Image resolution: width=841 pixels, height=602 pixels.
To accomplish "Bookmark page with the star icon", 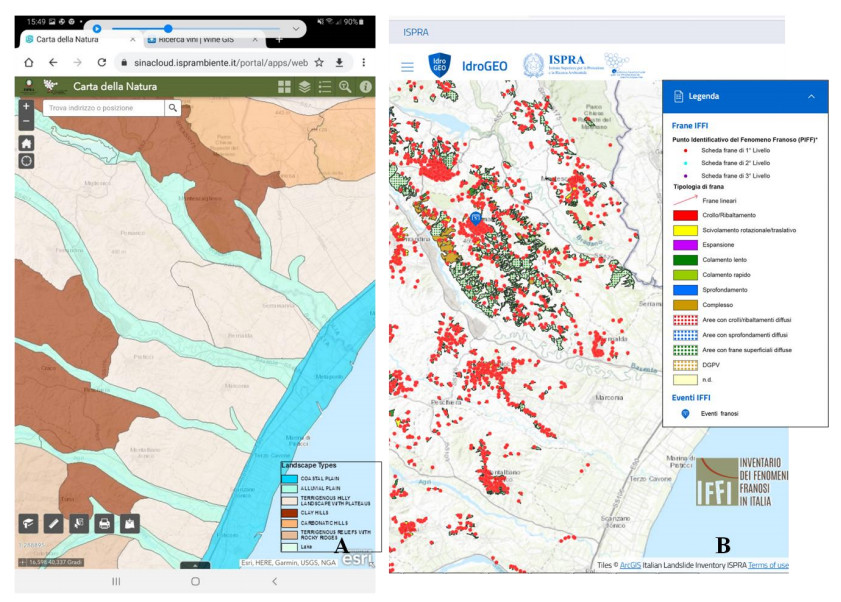I will click(x=319, y=62).
